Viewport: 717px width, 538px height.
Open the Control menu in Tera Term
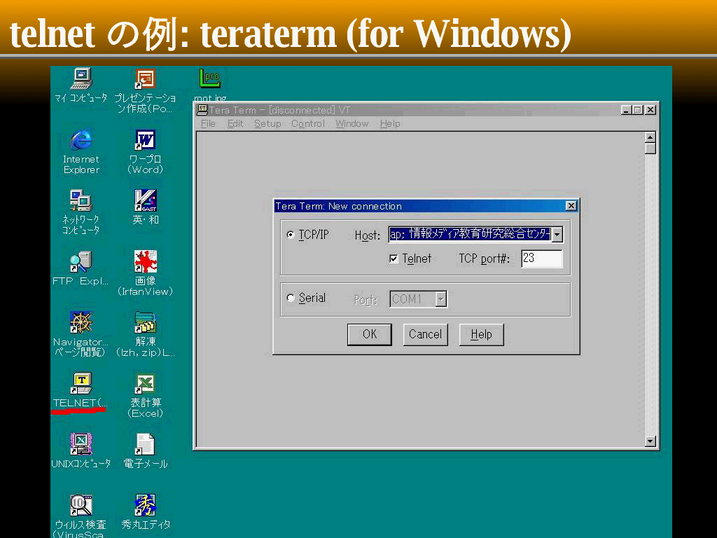308,124
